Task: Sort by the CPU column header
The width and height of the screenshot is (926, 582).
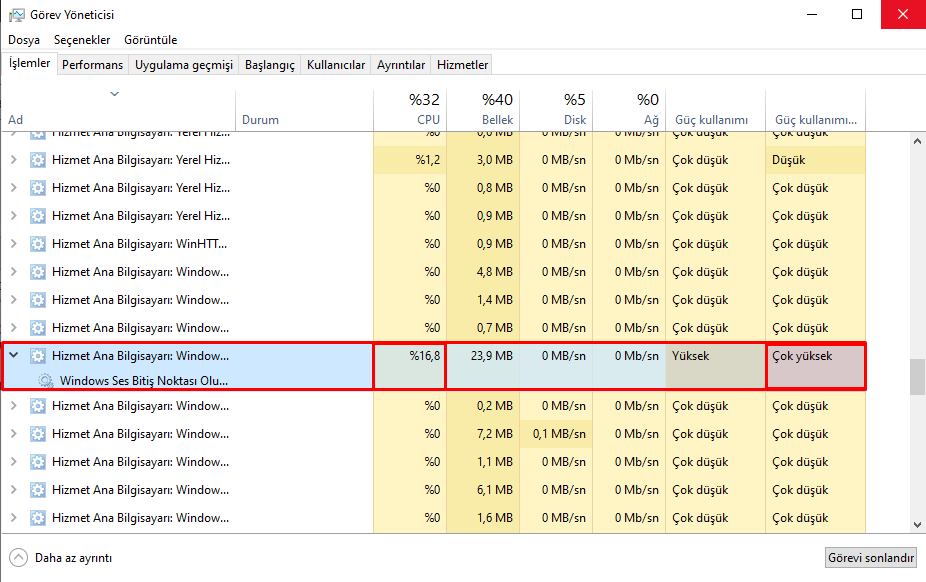Action: [410, 110]
